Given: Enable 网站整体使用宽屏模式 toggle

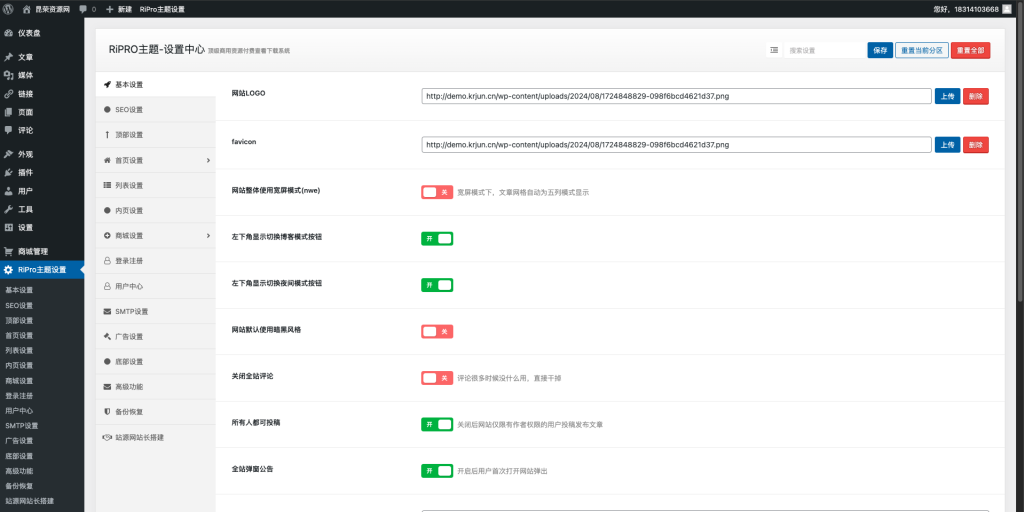Looking at the screenshot, I should click(437, 192).
